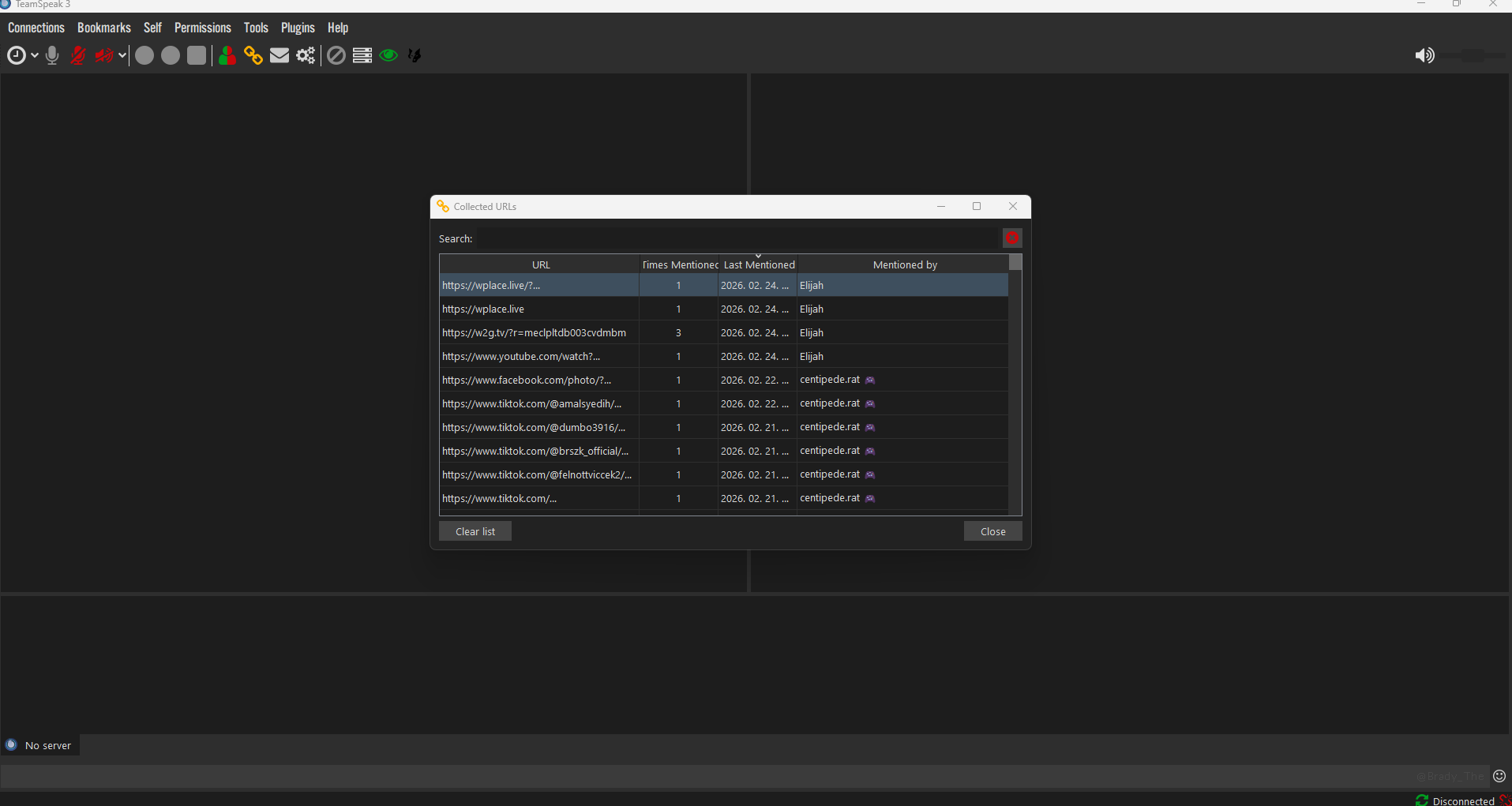Screen dimensions: 1512x806
Task: Toggle the green eye icon
Action: [x=388, y=55]
